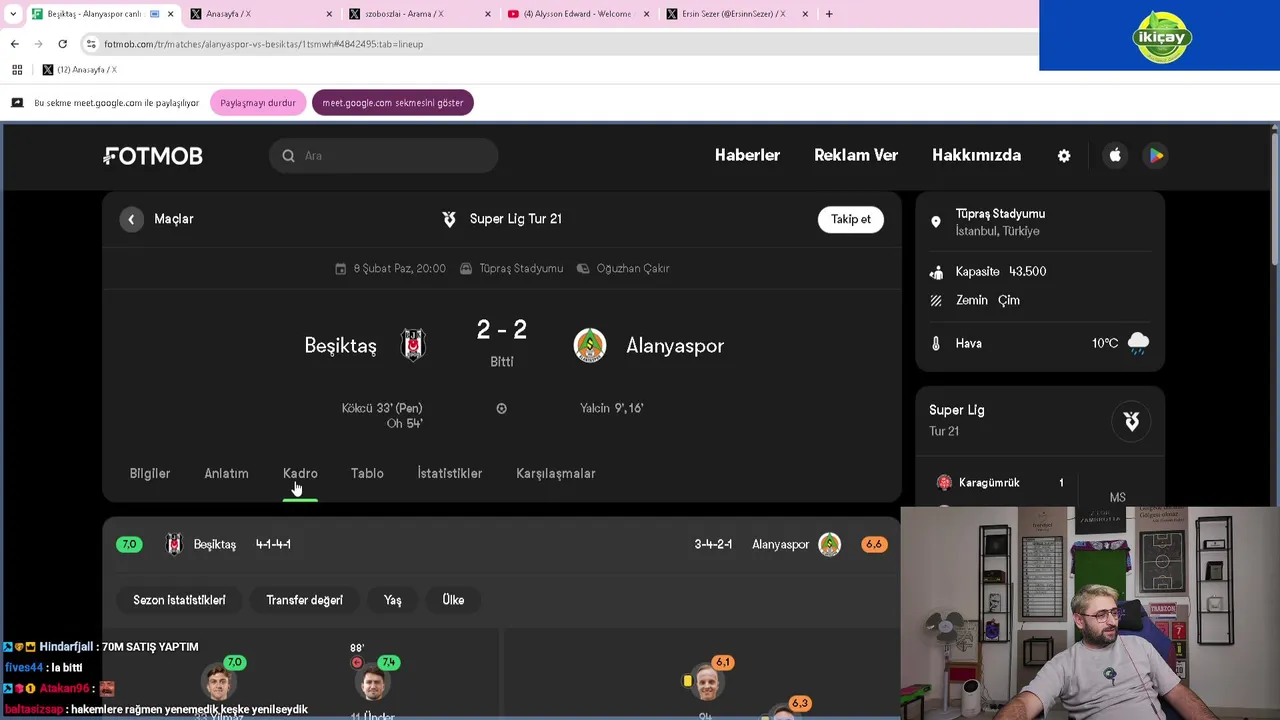Click the back arrow next to Maçlar
The height and width of the screenshot is (720, 1280).
[131, 219]
